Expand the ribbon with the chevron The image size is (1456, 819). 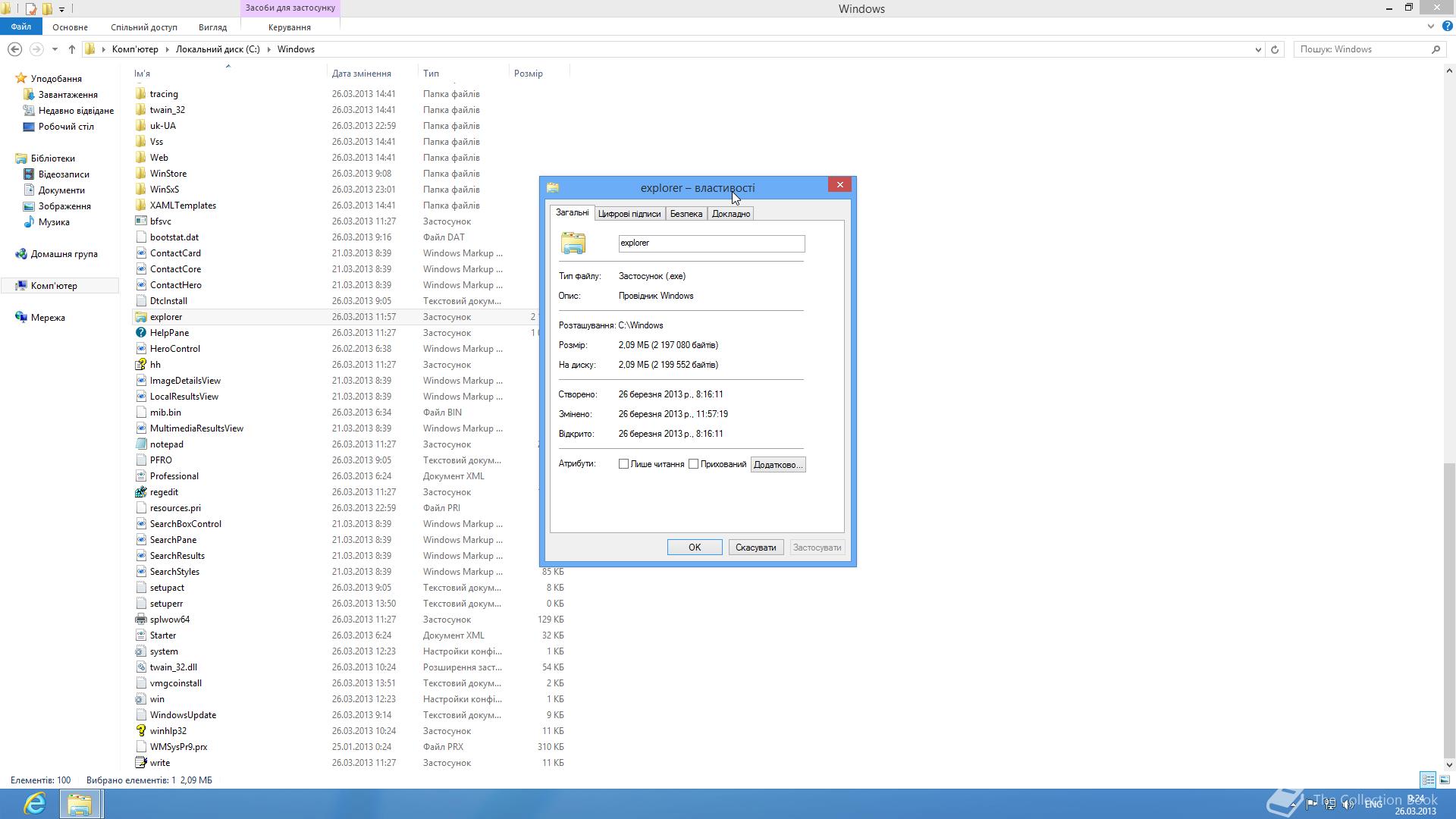pos(1431,27)
